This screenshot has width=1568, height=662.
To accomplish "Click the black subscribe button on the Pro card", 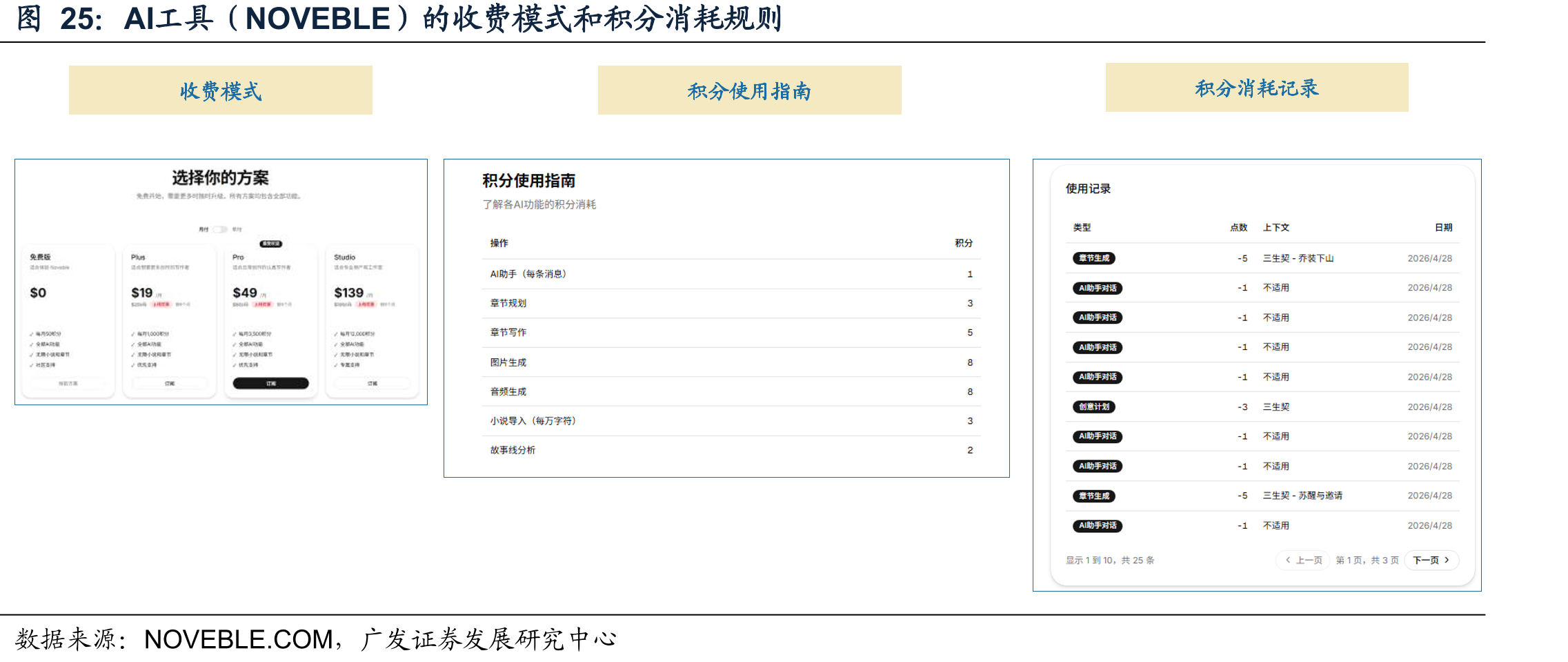I will coord(270,383).
